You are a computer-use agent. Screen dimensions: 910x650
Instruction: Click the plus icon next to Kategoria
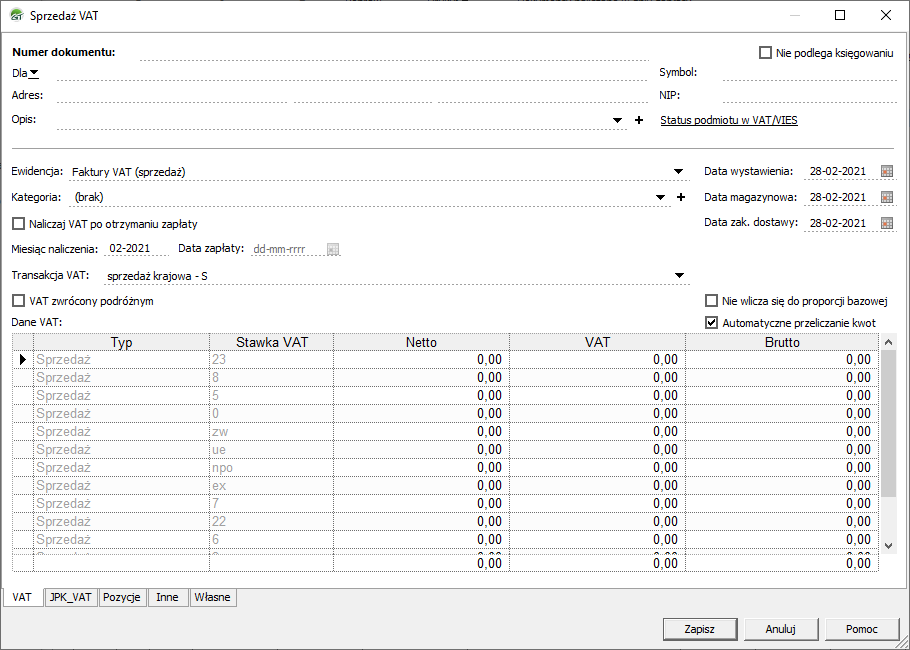point(681,197)
